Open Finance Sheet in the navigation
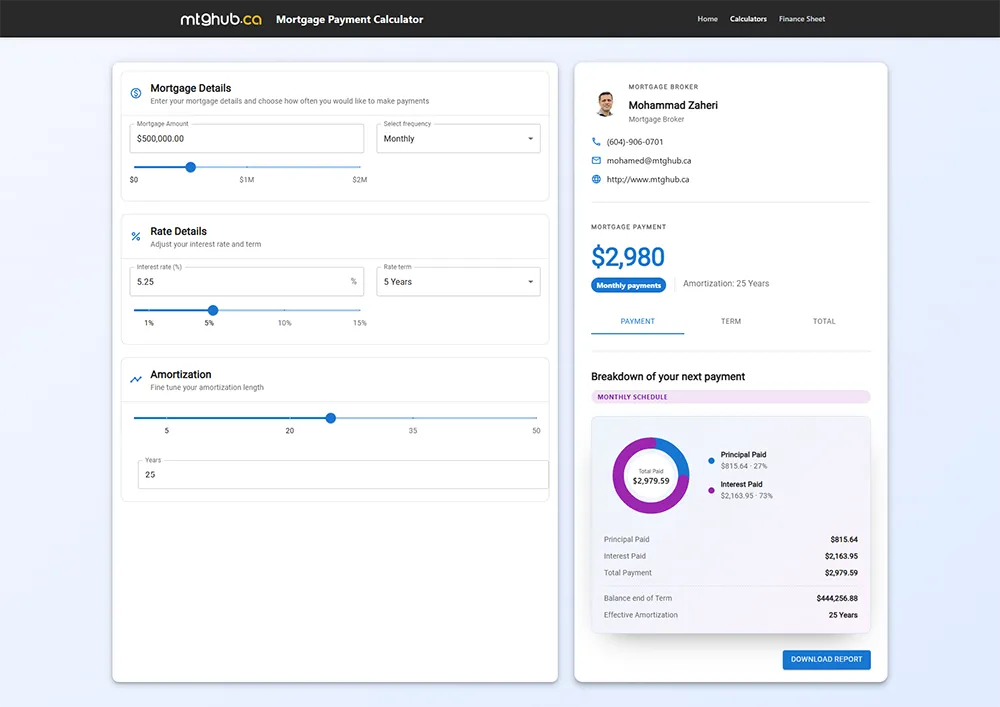1000x707 pixels. pyautogui.click(x=802, y=19)
